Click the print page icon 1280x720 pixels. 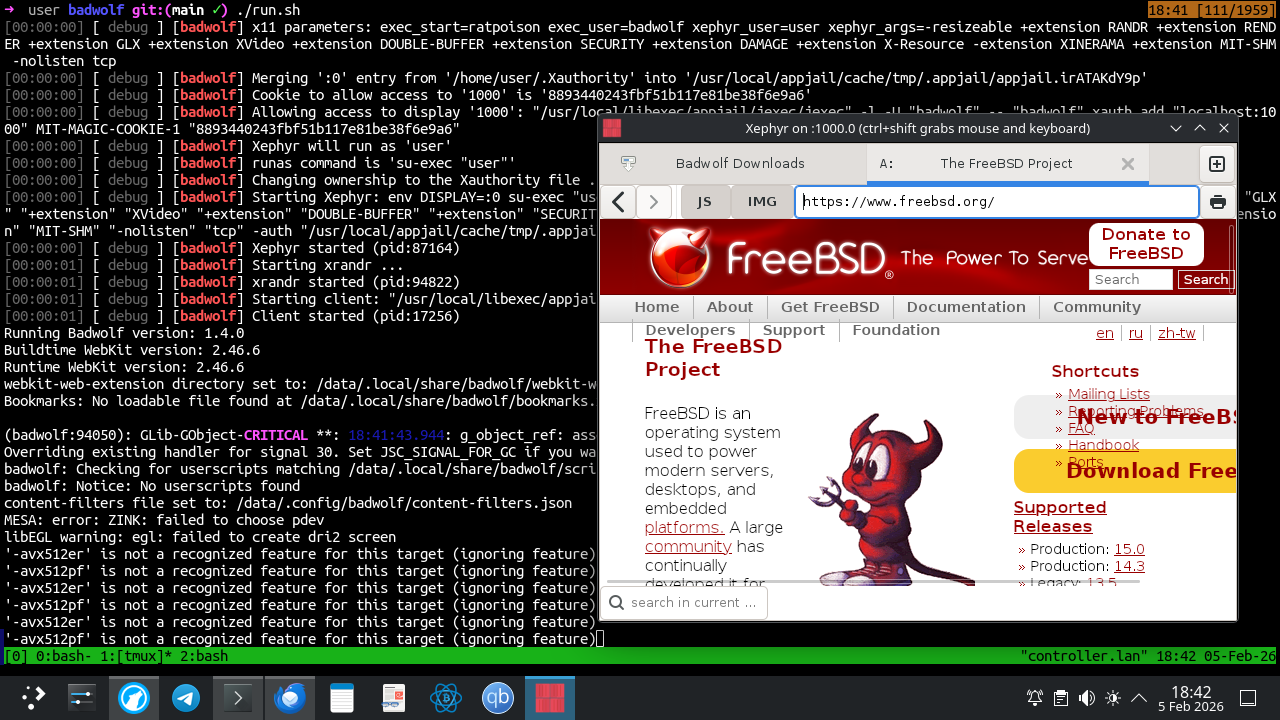pos(1218,202)
